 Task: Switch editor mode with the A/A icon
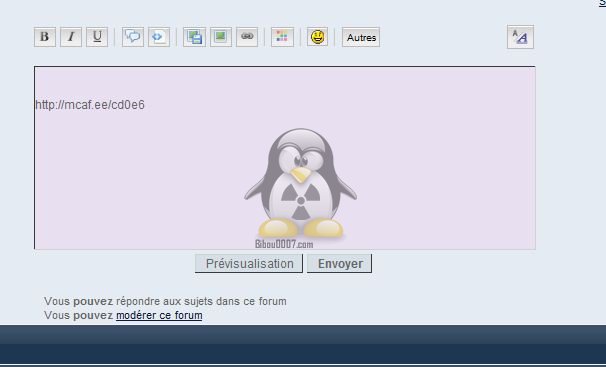[x=521, y=37]
